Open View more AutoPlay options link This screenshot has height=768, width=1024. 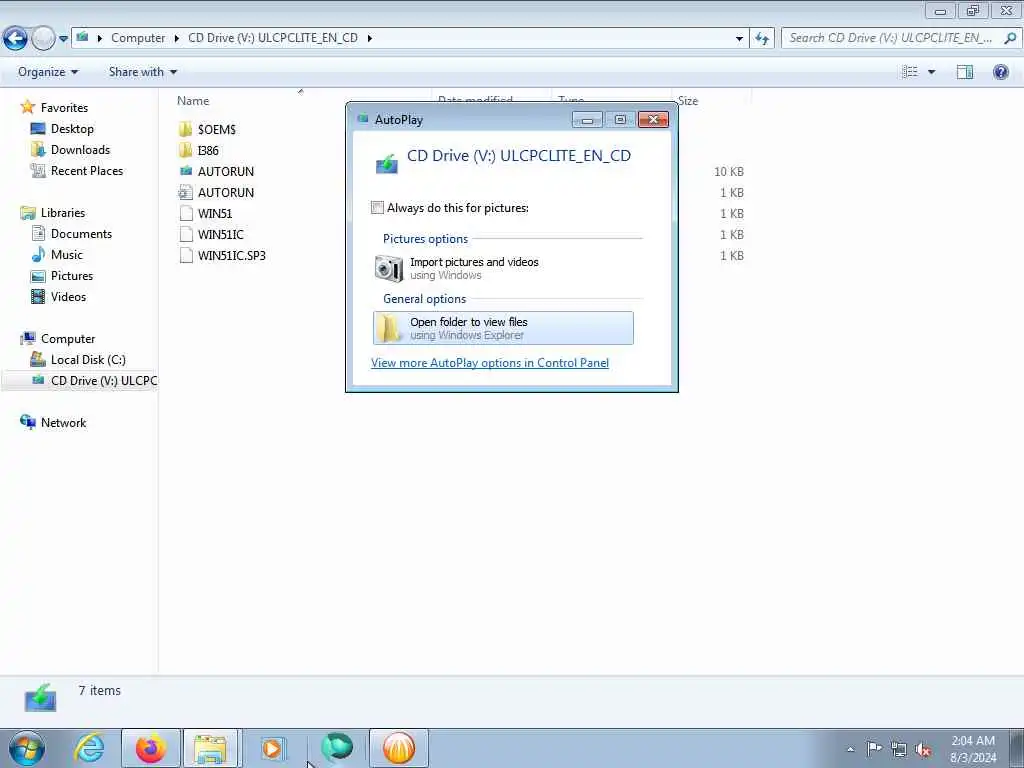490,362
